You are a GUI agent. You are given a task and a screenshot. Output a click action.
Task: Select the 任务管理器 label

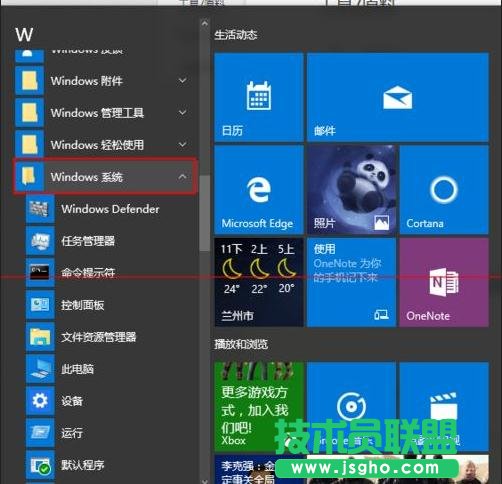pyautogui.click(x=88, y=241)
